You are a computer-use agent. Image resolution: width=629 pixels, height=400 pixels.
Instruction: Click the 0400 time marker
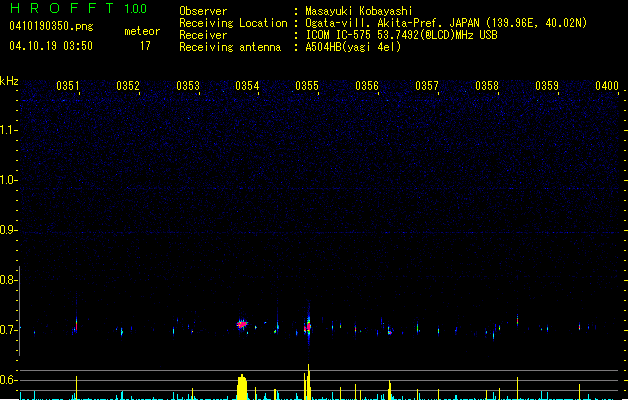(x=607, y=86)
